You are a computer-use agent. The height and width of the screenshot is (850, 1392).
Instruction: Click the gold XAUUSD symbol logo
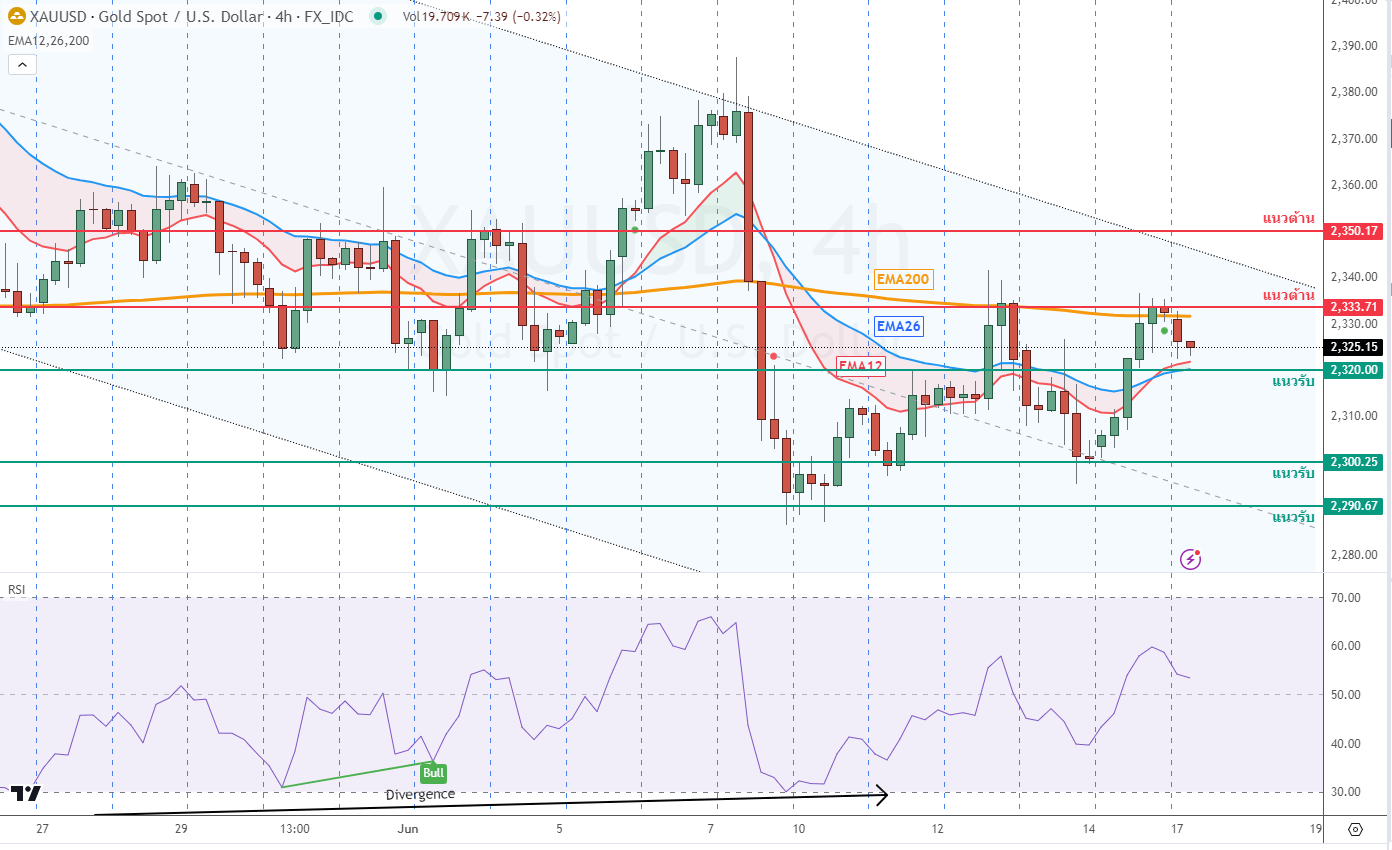(17, 17)
